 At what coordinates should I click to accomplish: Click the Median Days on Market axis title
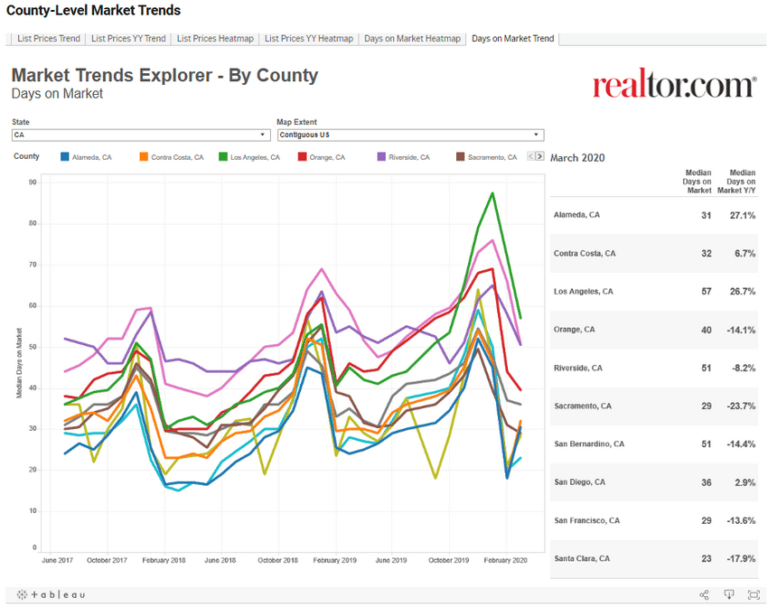19,363
